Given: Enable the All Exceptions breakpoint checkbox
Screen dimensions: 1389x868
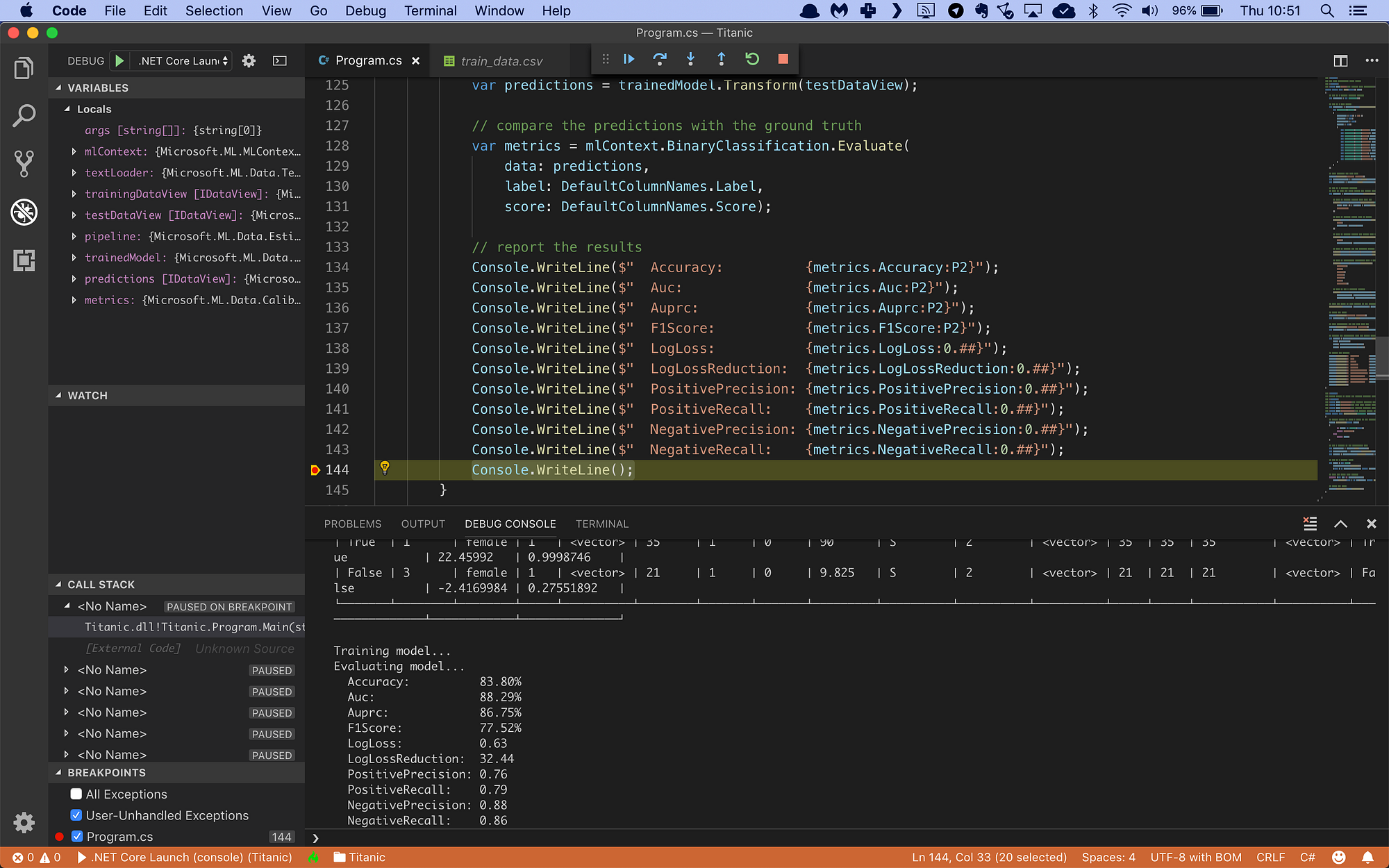Looking at the screenshot, I should [x=76, y=794].
